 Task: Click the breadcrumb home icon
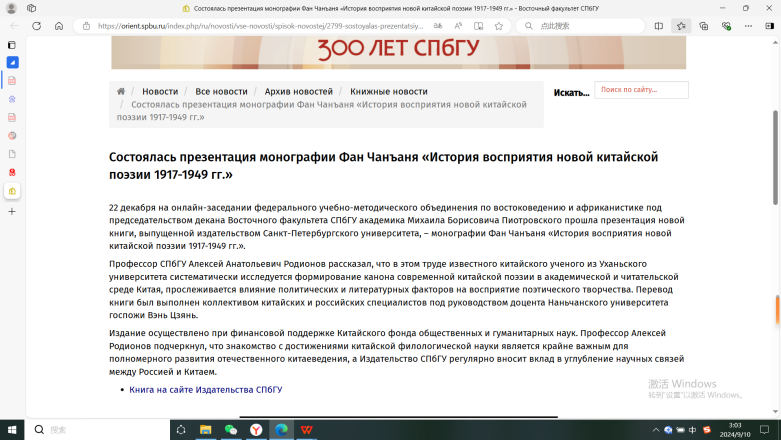pyautogui.click(x=121, y=91)
